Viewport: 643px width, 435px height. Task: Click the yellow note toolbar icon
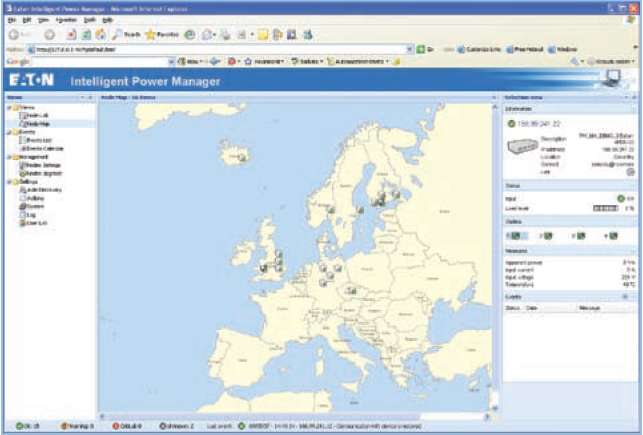tap(263, 35)
